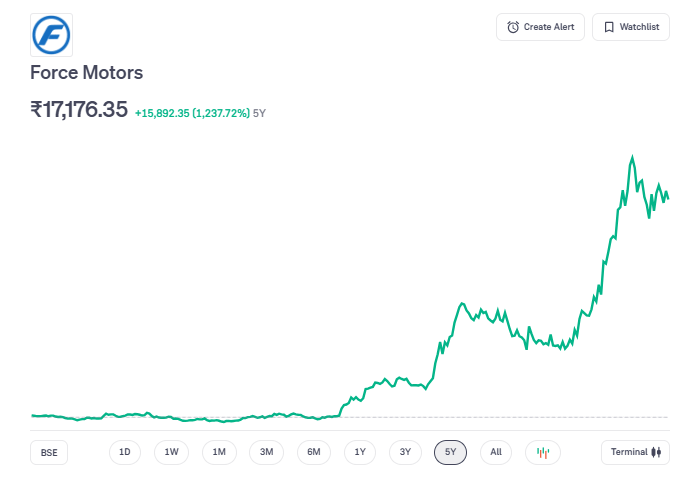This screenshot has height=489, width=696.
Task: Switch to the 1Y range
Action: [360, 452]
